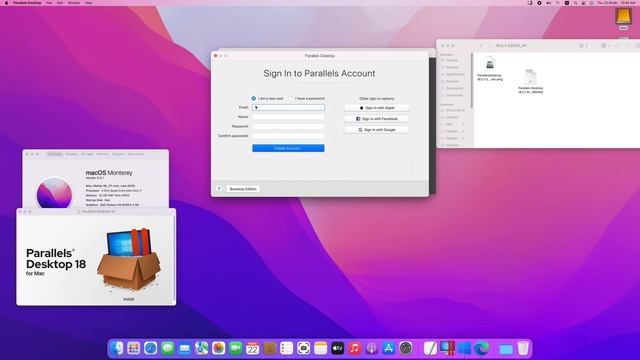The height and width of the screenshot is (360, 640).
Task: Open the Edit menu
Action: 60,3
